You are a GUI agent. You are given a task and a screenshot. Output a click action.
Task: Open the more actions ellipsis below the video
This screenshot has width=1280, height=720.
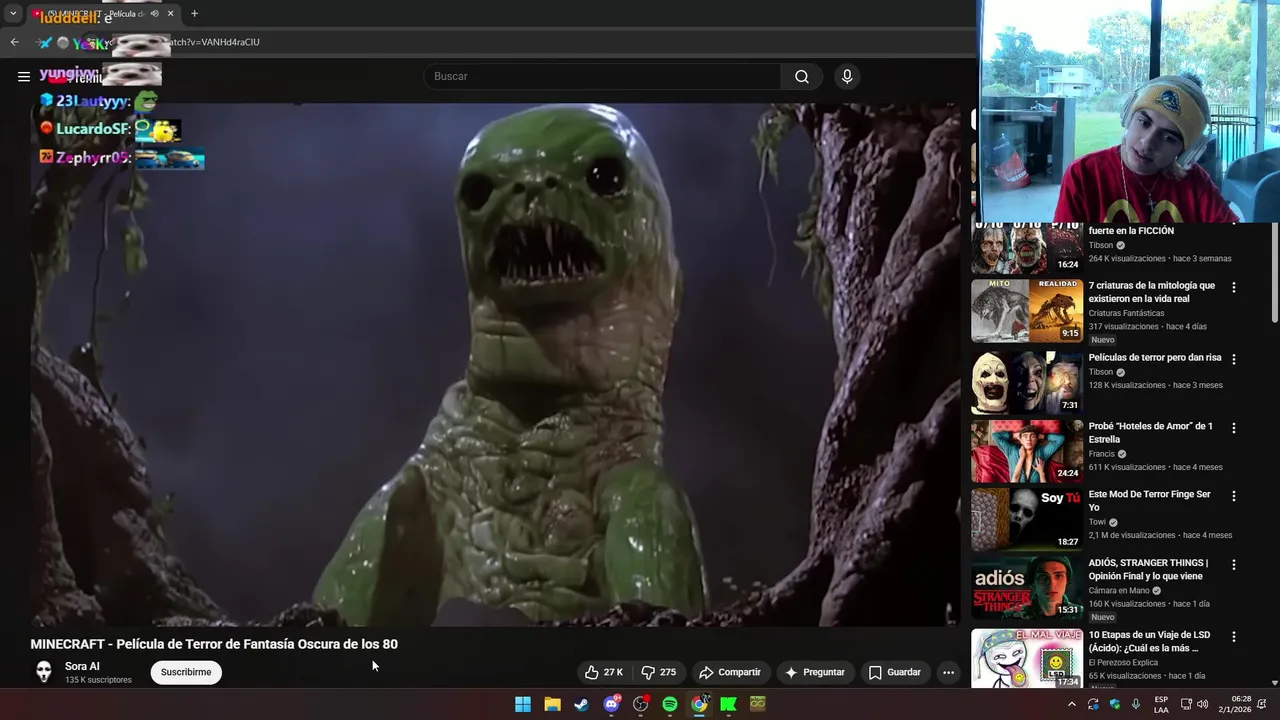(948, 672)
